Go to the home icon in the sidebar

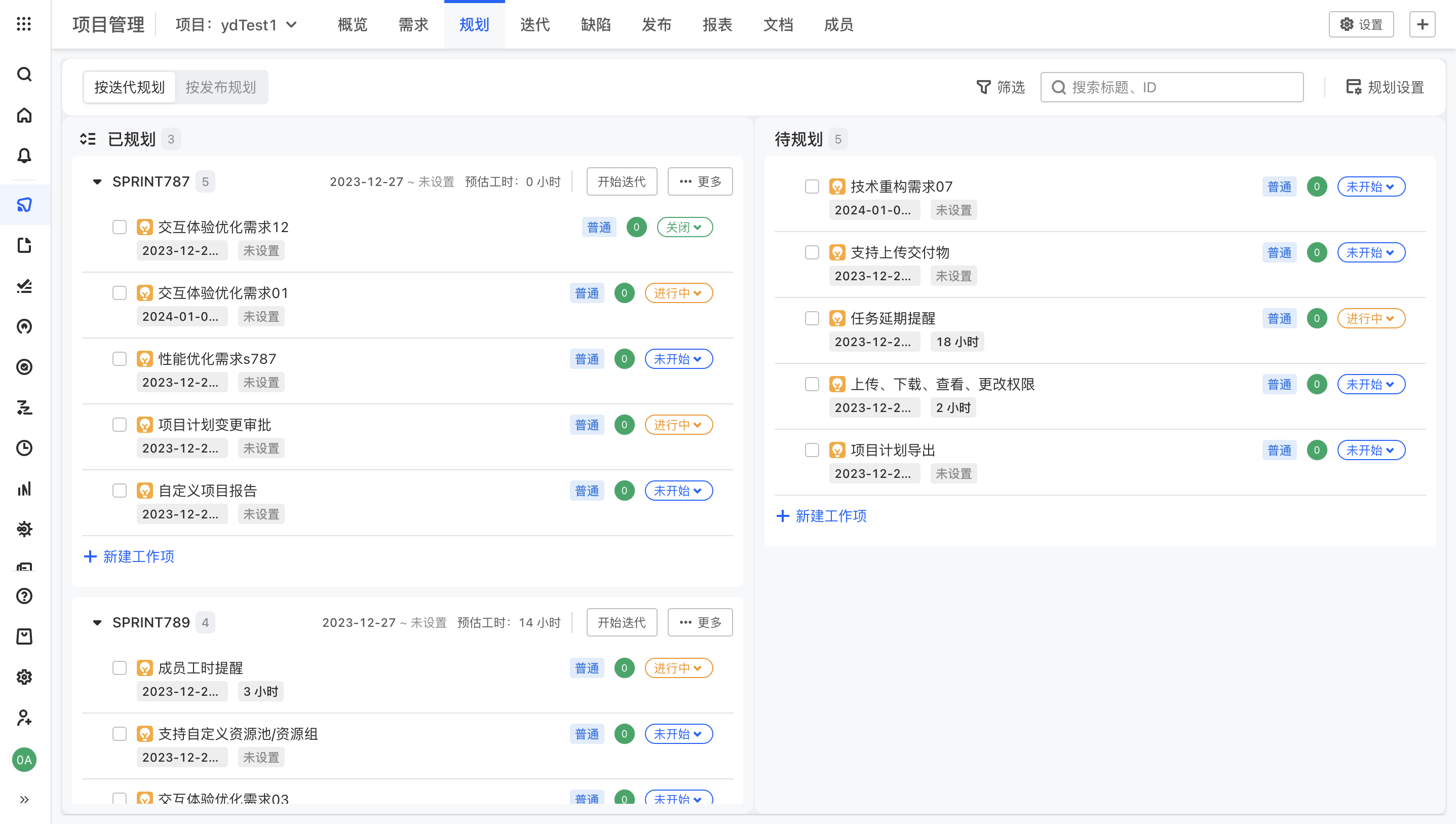point(24,116)
